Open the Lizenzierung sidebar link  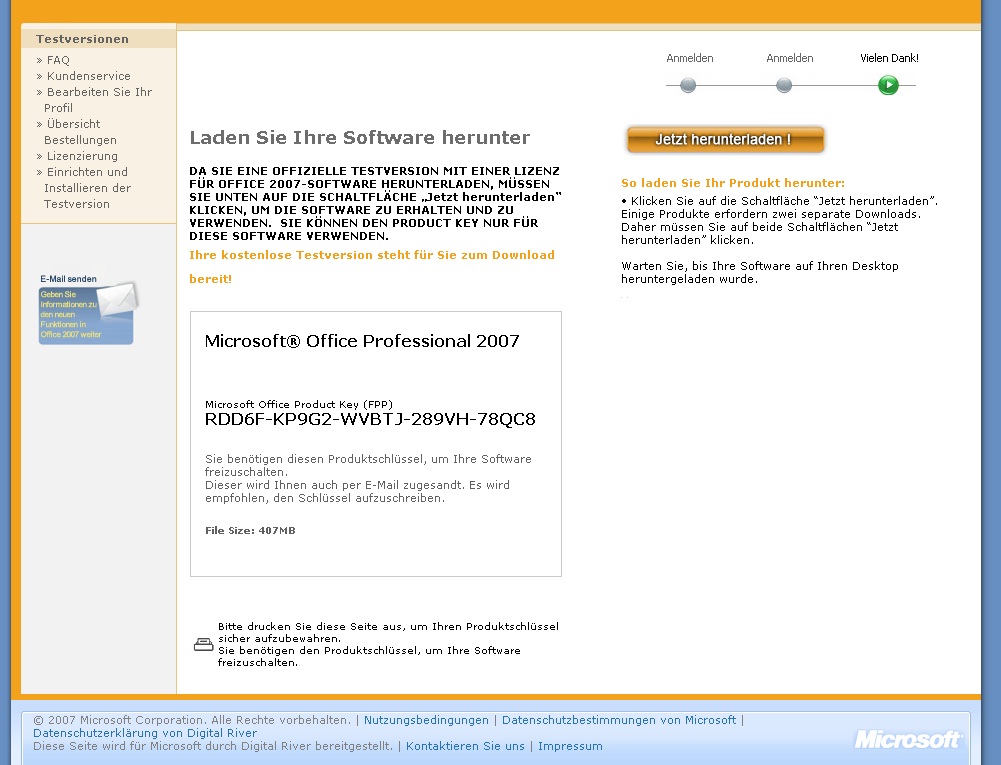82,156
